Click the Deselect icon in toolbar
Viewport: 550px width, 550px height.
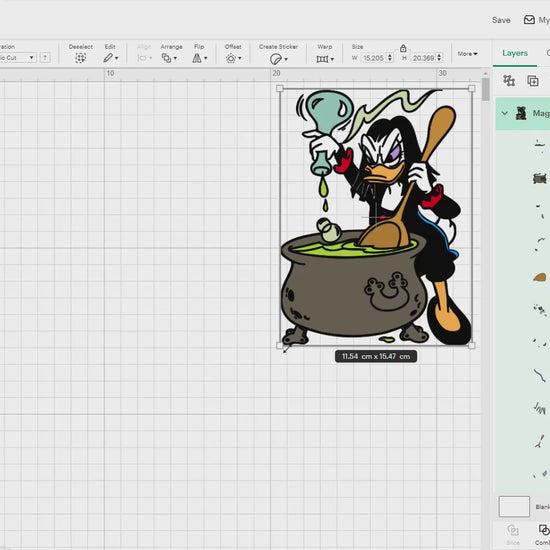click(x=80, y=58)
